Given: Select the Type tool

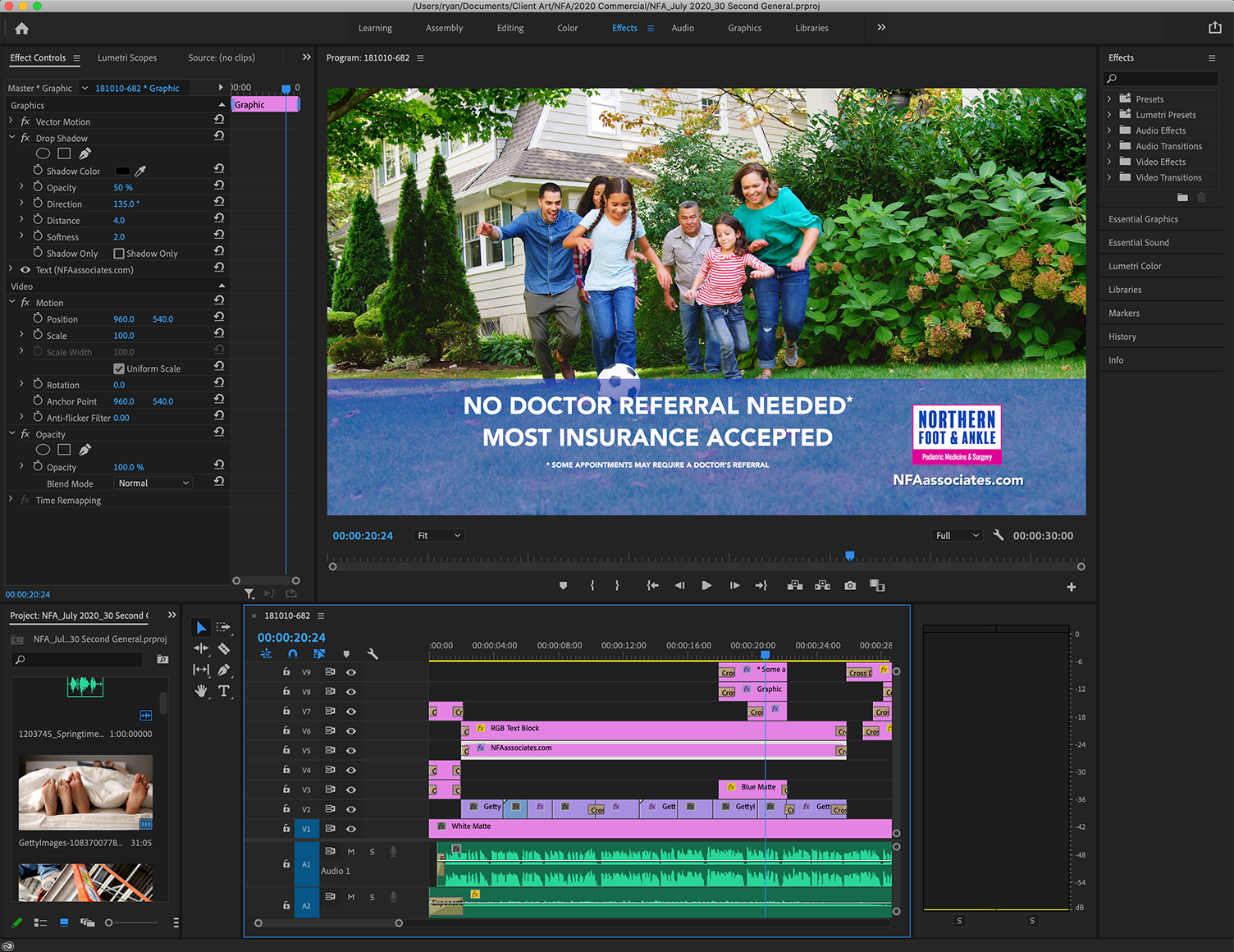Looking at the screenshot, I should [223, 691].
